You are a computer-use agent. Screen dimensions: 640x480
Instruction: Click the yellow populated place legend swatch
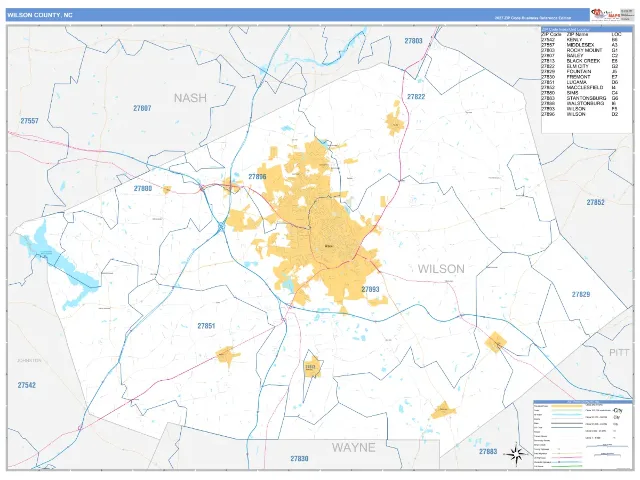pos(566,406)
